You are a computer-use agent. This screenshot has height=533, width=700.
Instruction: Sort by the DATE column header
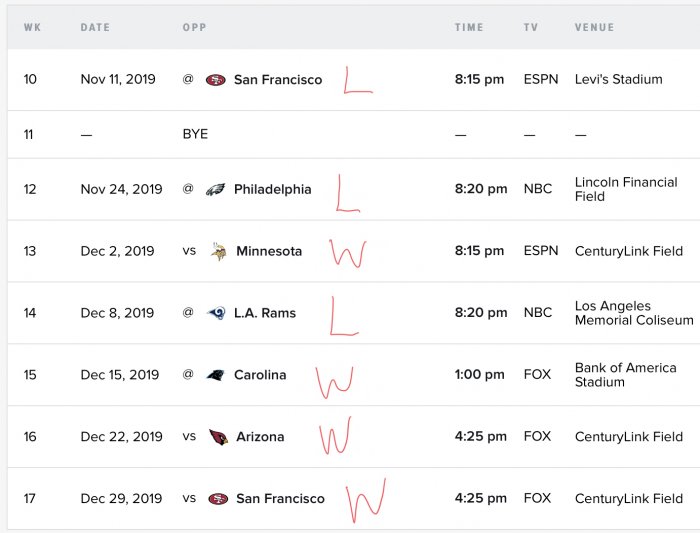point(95,27)
